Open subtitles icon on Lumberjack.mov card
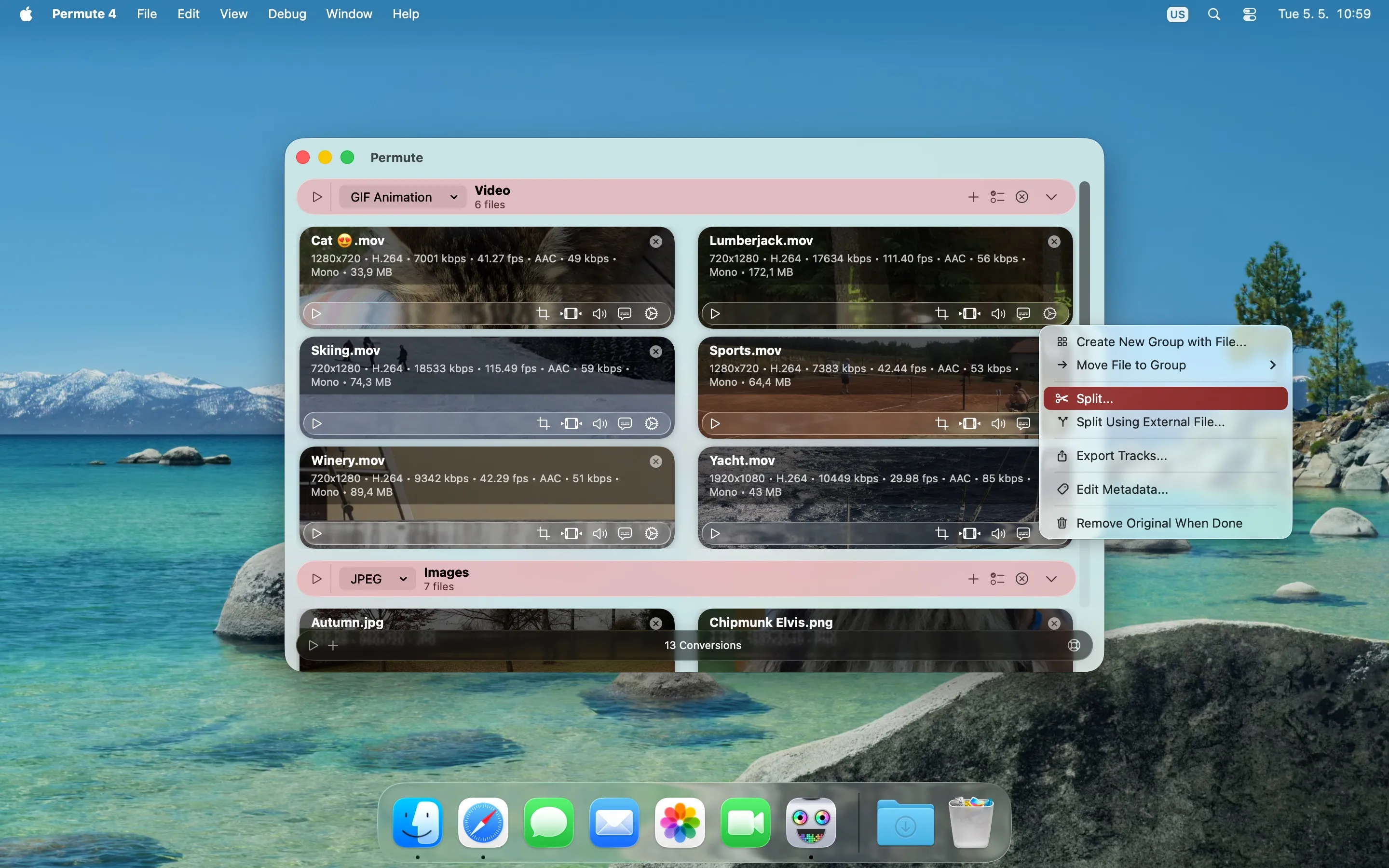 tap(1024, 313)
